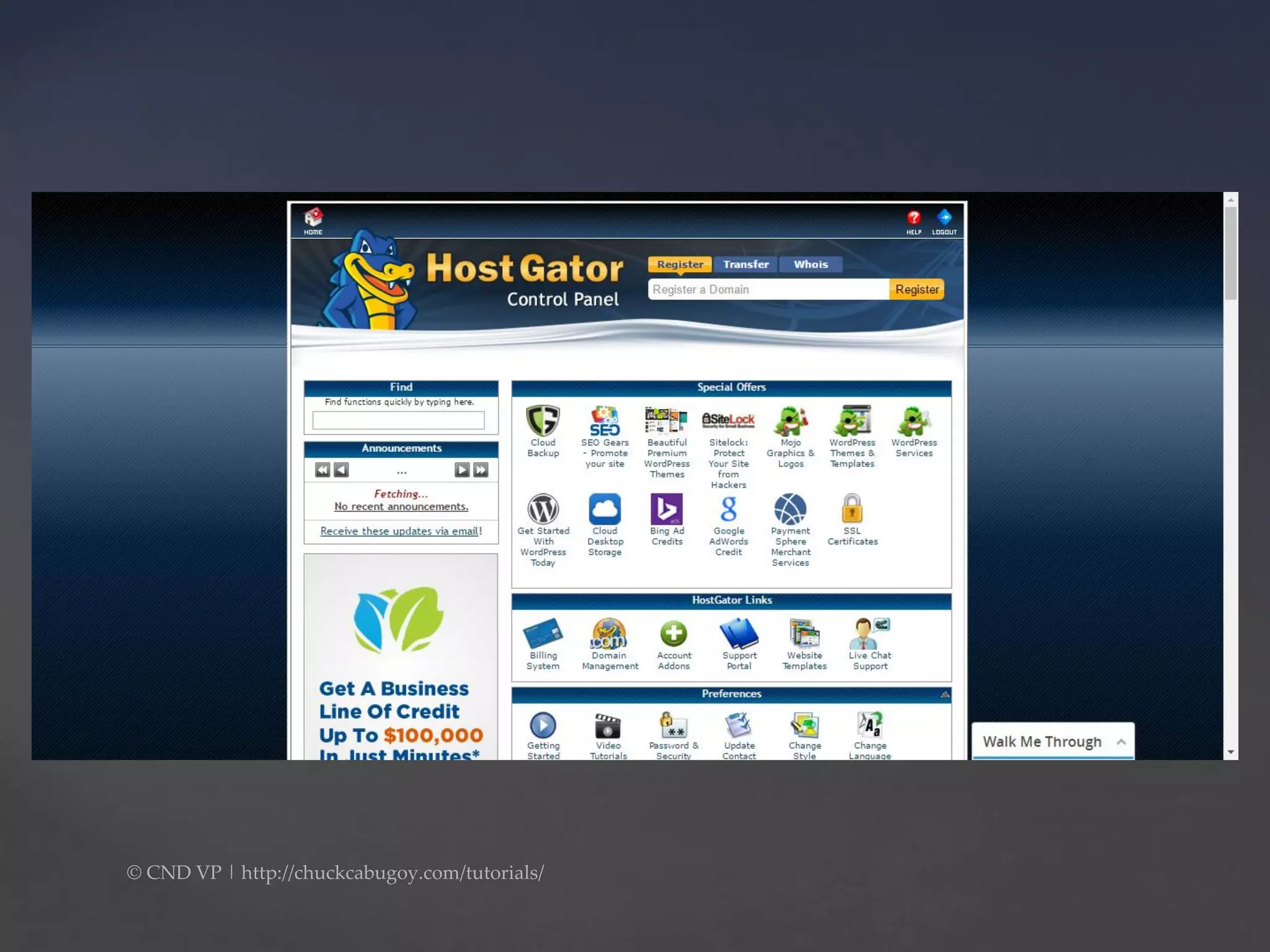The height and width of the screenshot is (952, 1270).
Task: Click the page scroll down arrow
Action: pos(1231,752)
